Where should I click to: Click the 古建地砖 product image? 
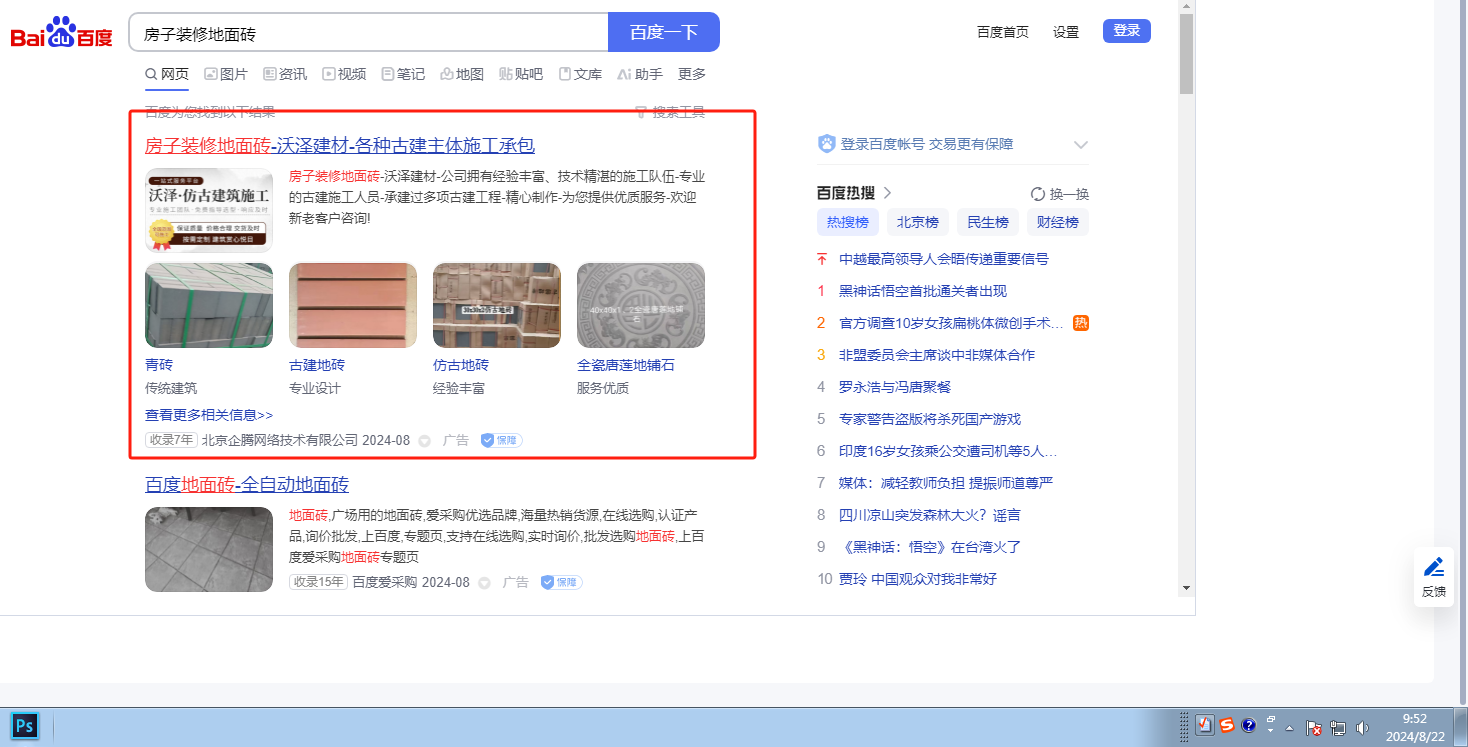pos(353,305)
